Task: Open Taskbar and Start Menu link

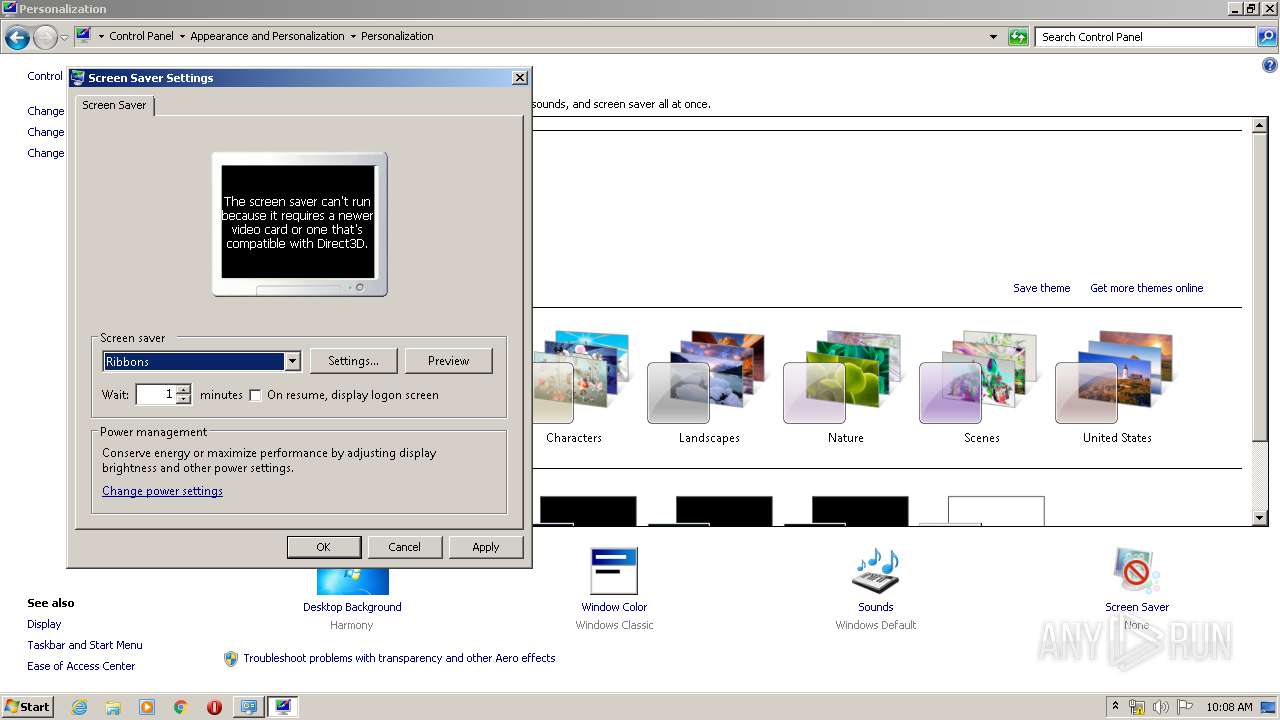Action: tap(85, 645)
